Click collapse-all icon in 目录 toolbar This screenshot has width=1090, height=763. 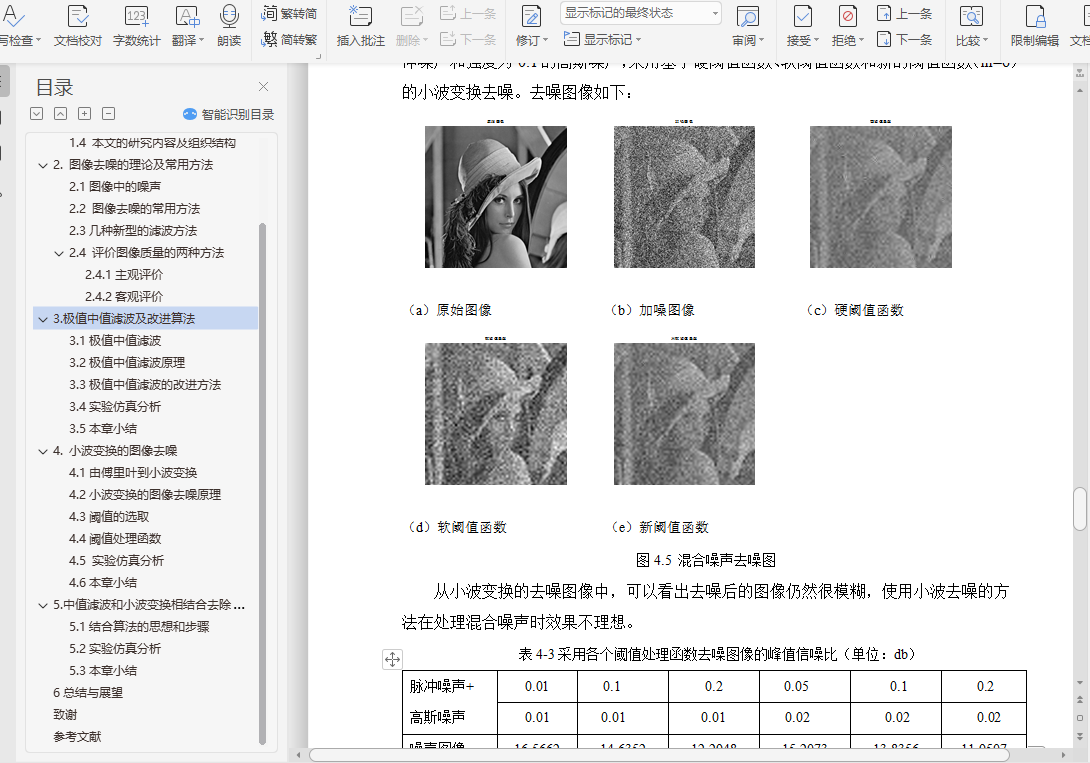click(x=60, y=113)
